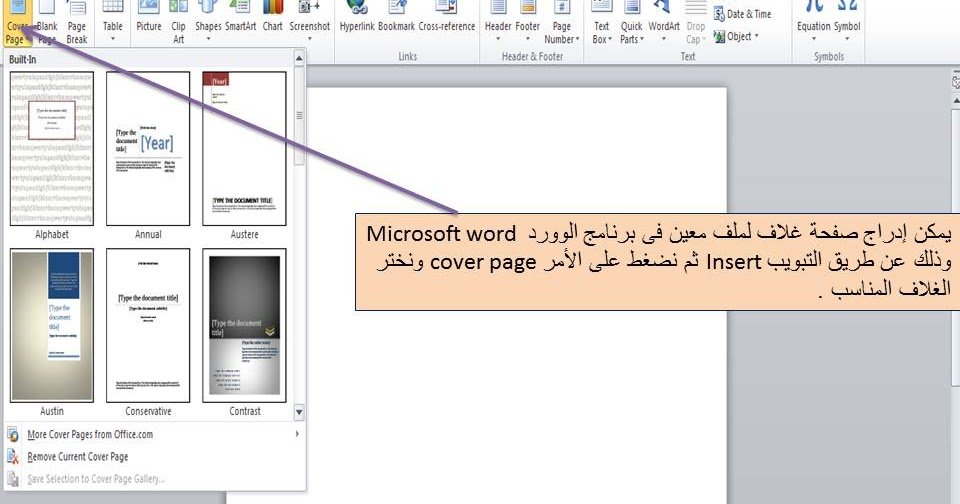
Task: Click the More Cover Pages globe icon
Action: [13, 434]
